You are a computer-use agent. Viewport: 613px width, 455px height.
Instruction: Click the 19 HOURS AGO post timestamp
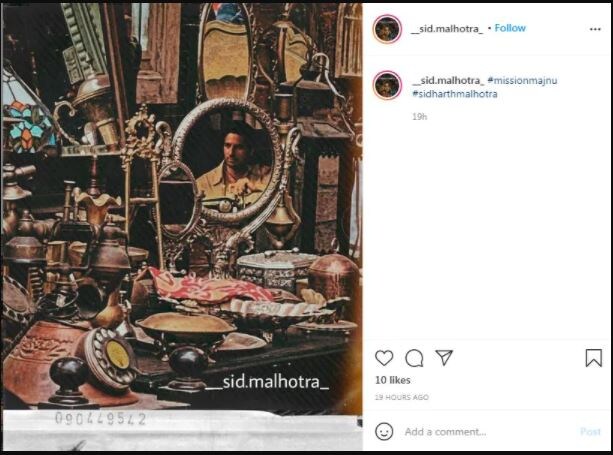click(402, 397)
